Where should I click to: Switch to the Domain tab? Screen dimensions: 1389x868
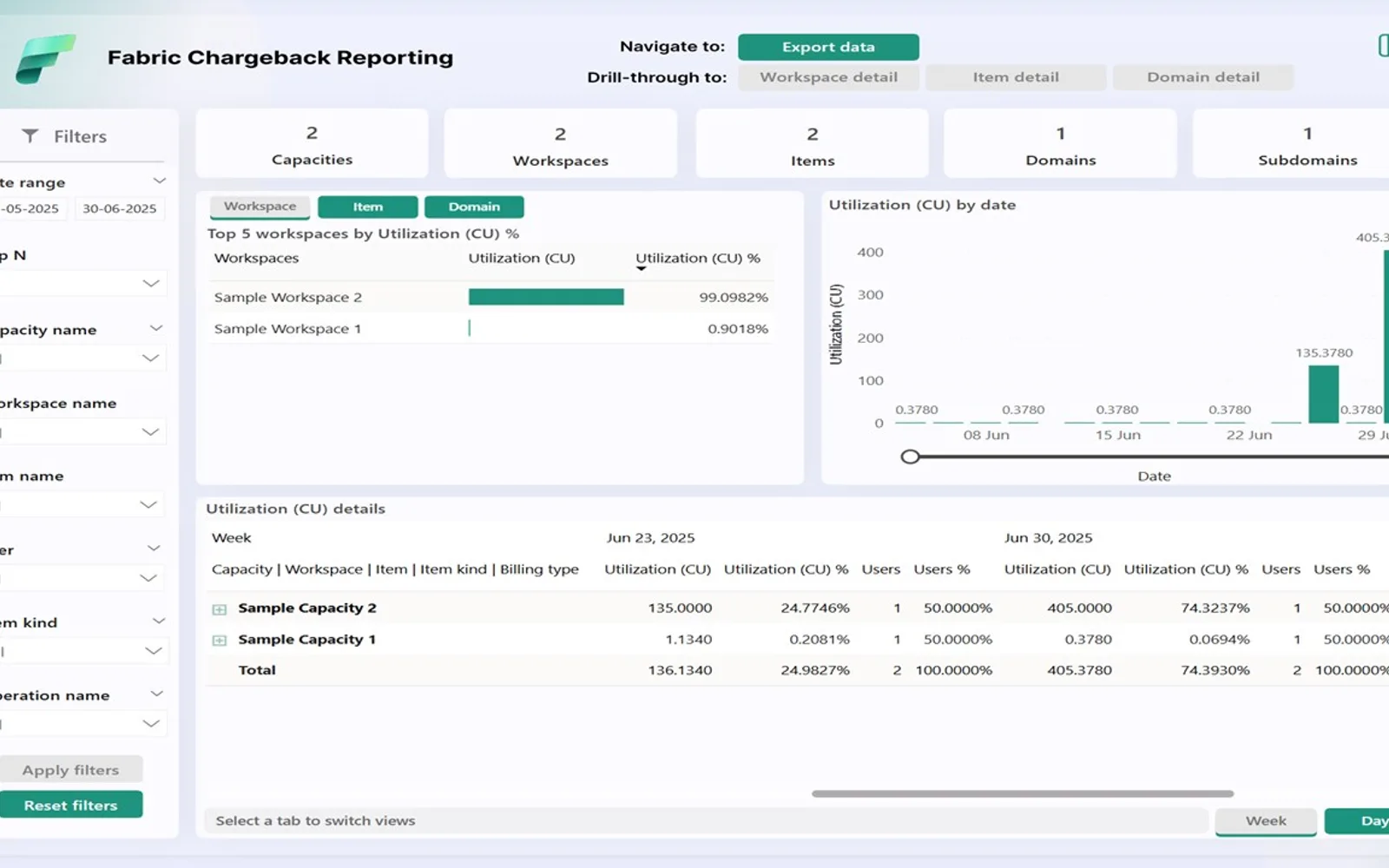(x=474, y=207)
